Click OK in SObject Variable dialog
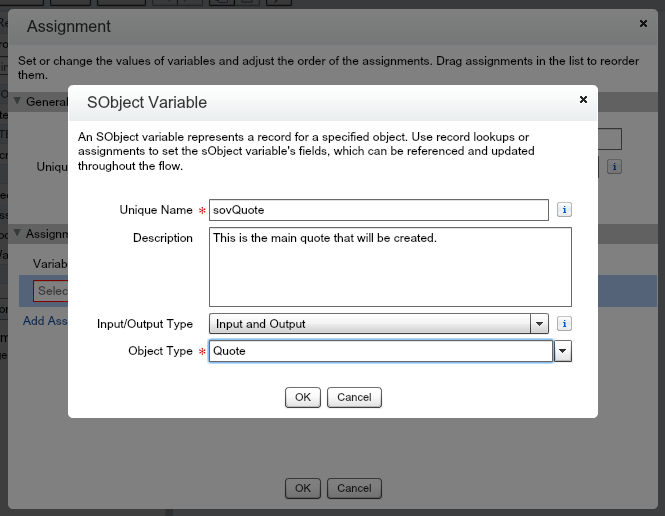The image size is (665, 516). click(302, 397)
